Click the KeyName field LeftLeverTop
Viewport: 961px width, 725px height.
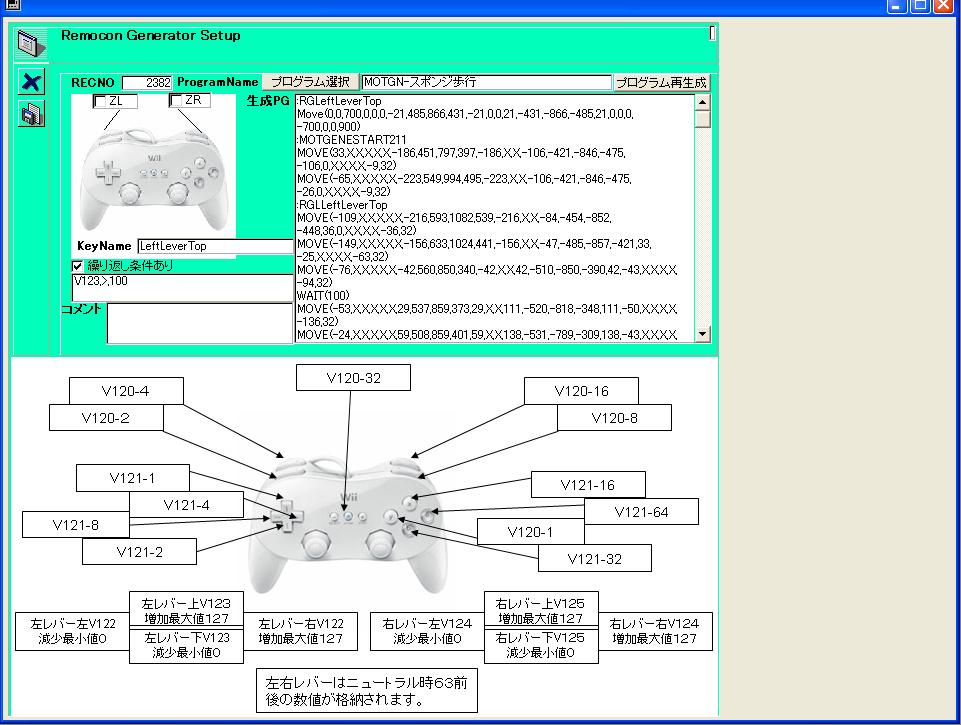(215, 246)
